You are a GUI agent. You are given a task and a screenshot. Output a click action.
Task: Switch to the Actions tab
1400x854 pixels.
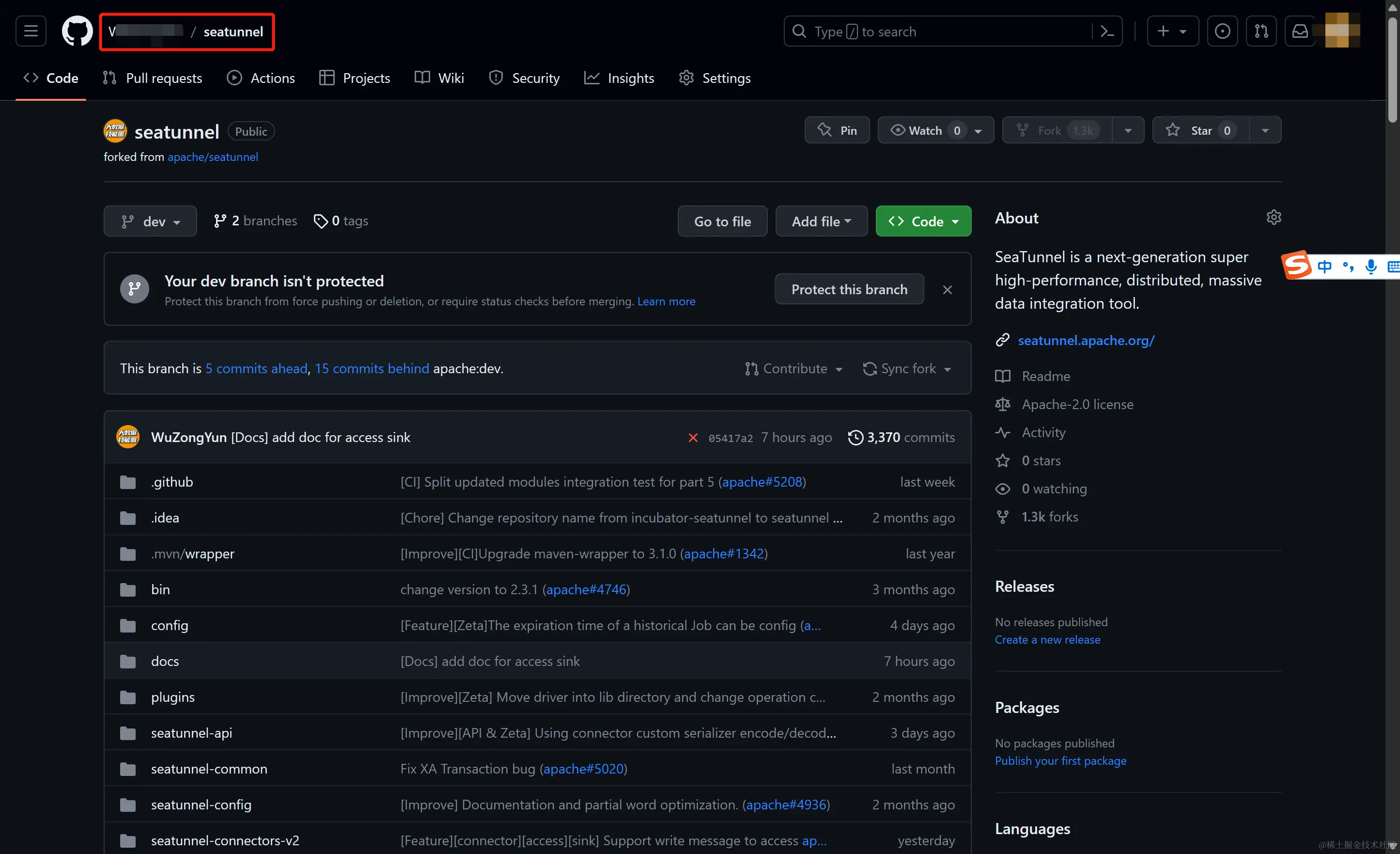(x=261, y=78)
